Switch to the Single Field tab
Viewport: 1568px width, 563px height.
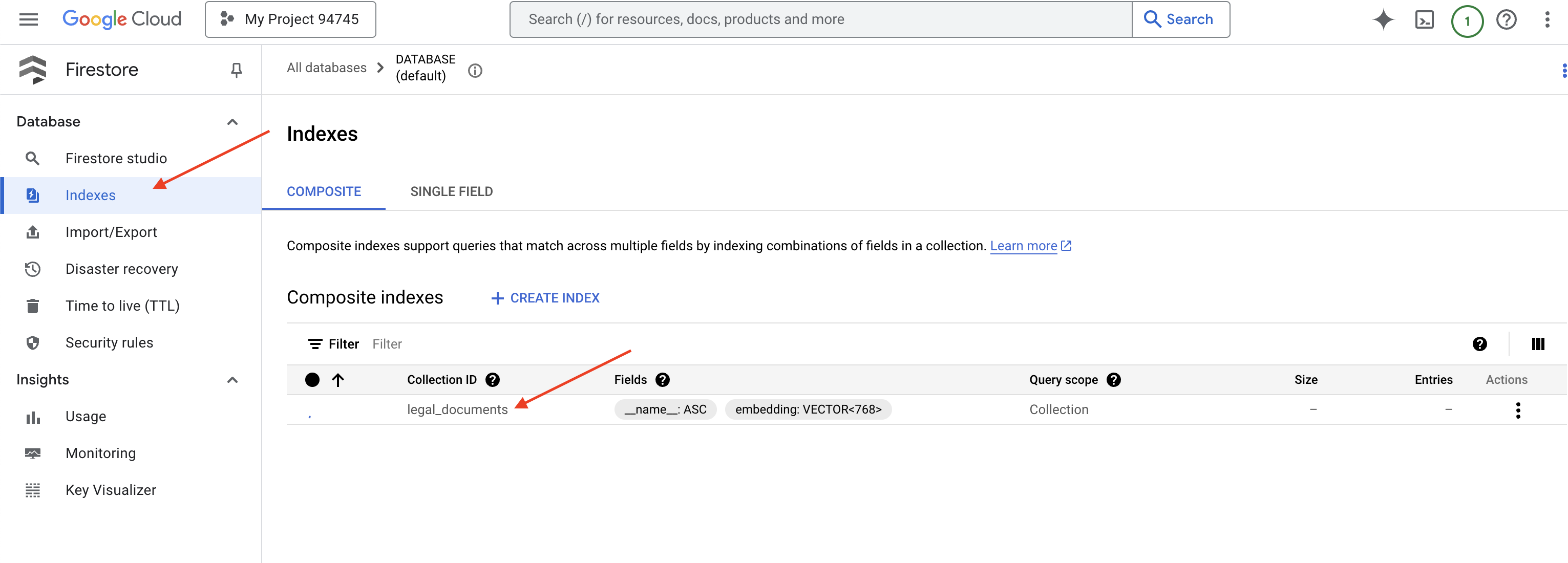pyautogui.click(x=451, y=192)
